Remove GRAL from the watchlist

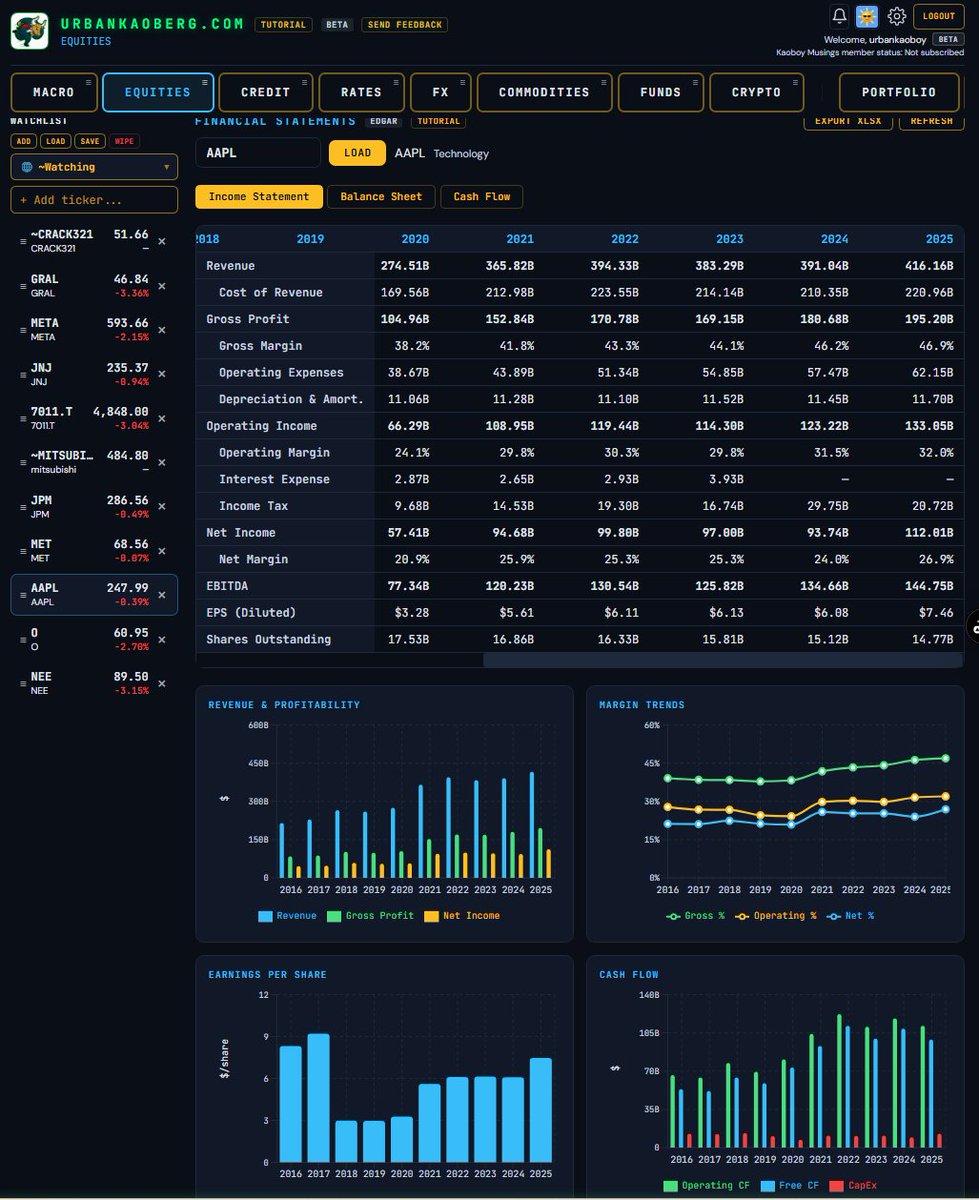click(162, 285)
